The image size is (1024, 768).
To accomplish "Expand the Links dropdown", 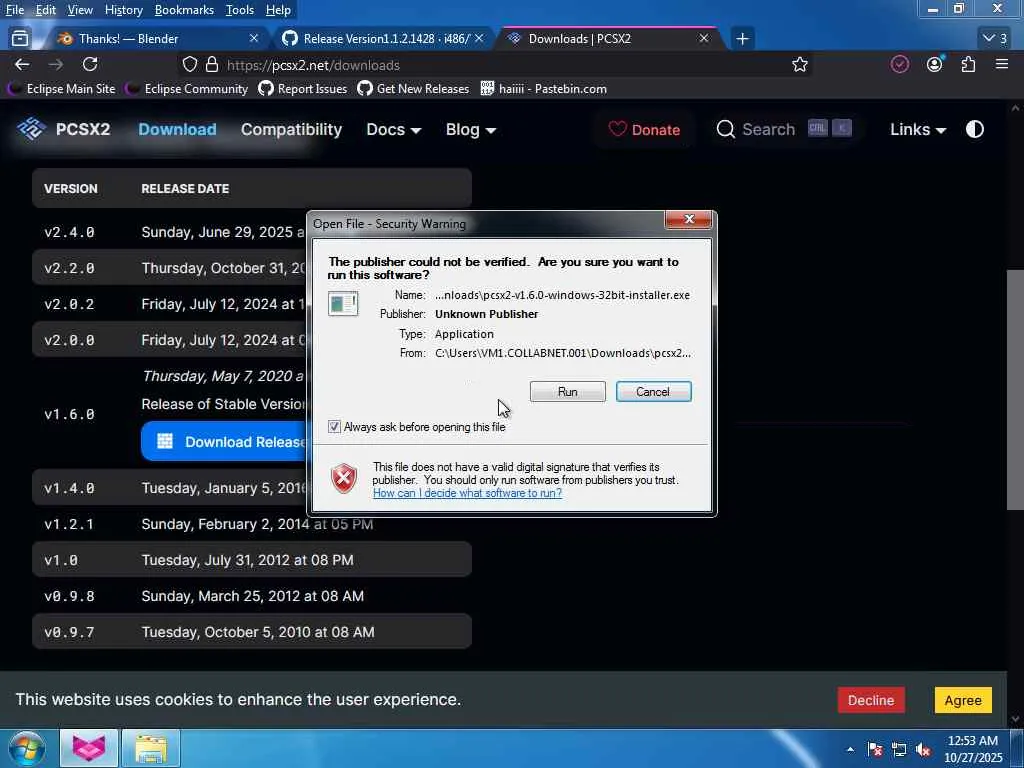I will click(918, 129).
